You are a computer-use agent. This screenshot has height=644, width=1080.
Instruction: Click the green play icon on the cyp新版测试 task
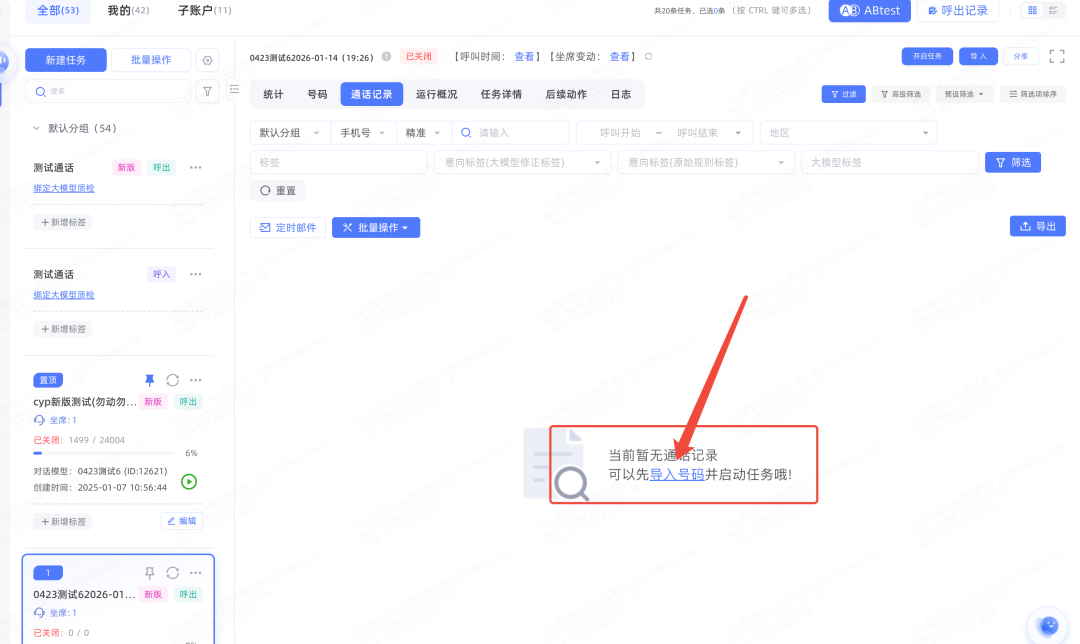click(189, 481)
